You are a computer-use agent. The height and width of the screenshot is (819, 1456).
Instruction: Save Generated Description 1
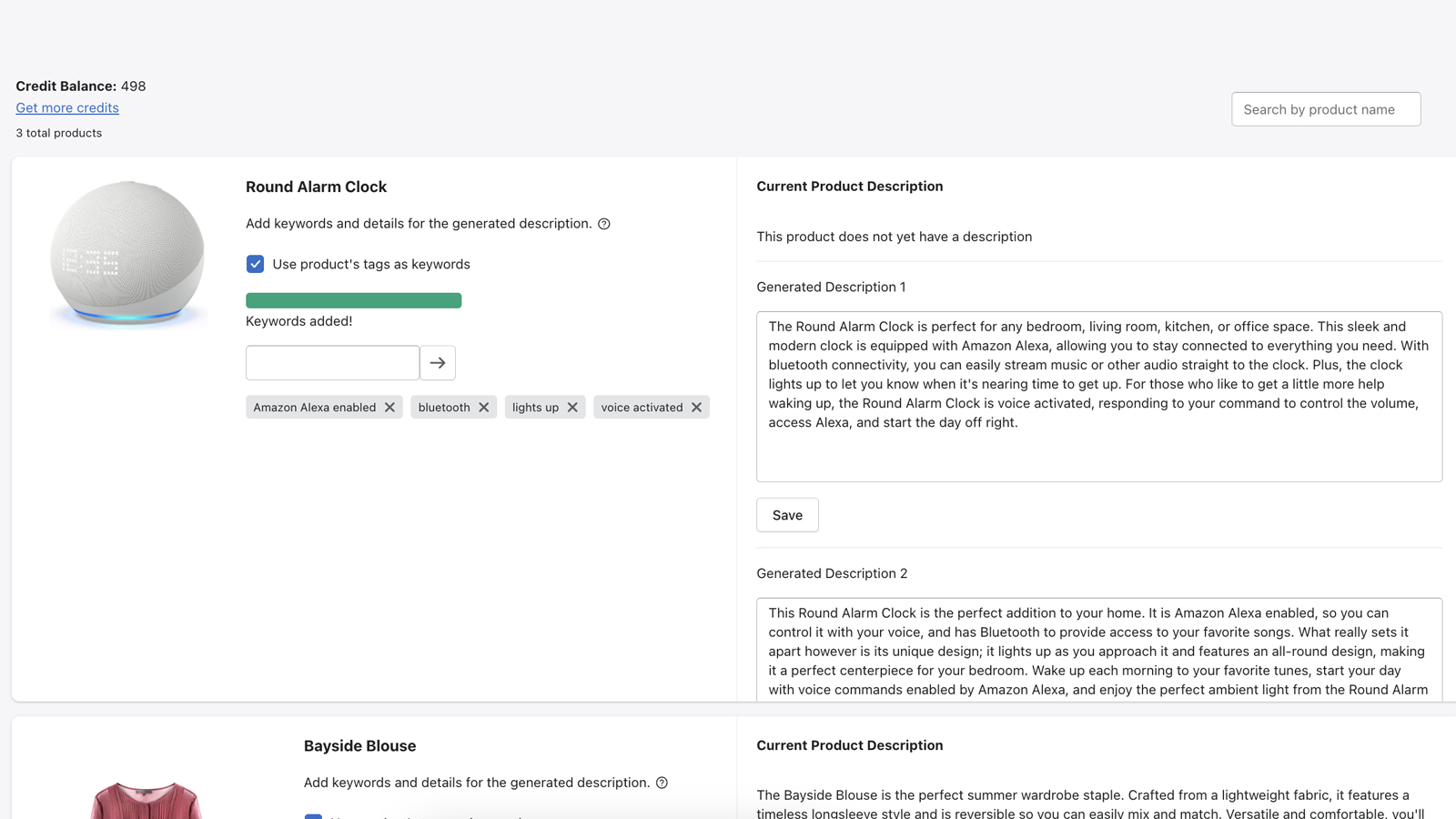point(787,515)
